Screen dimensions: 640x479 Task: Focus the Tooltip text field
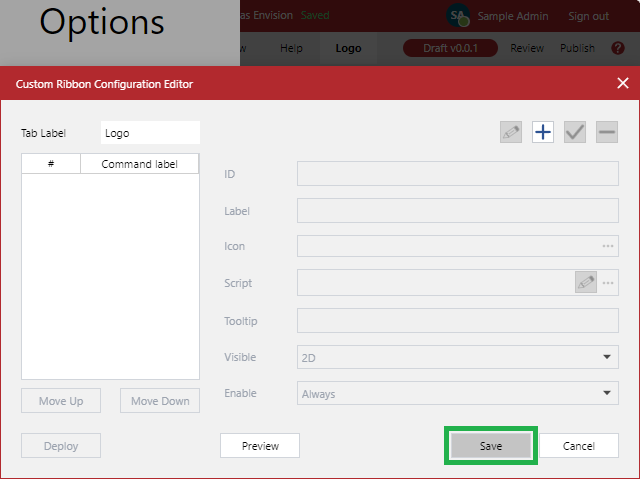point(457,320)
